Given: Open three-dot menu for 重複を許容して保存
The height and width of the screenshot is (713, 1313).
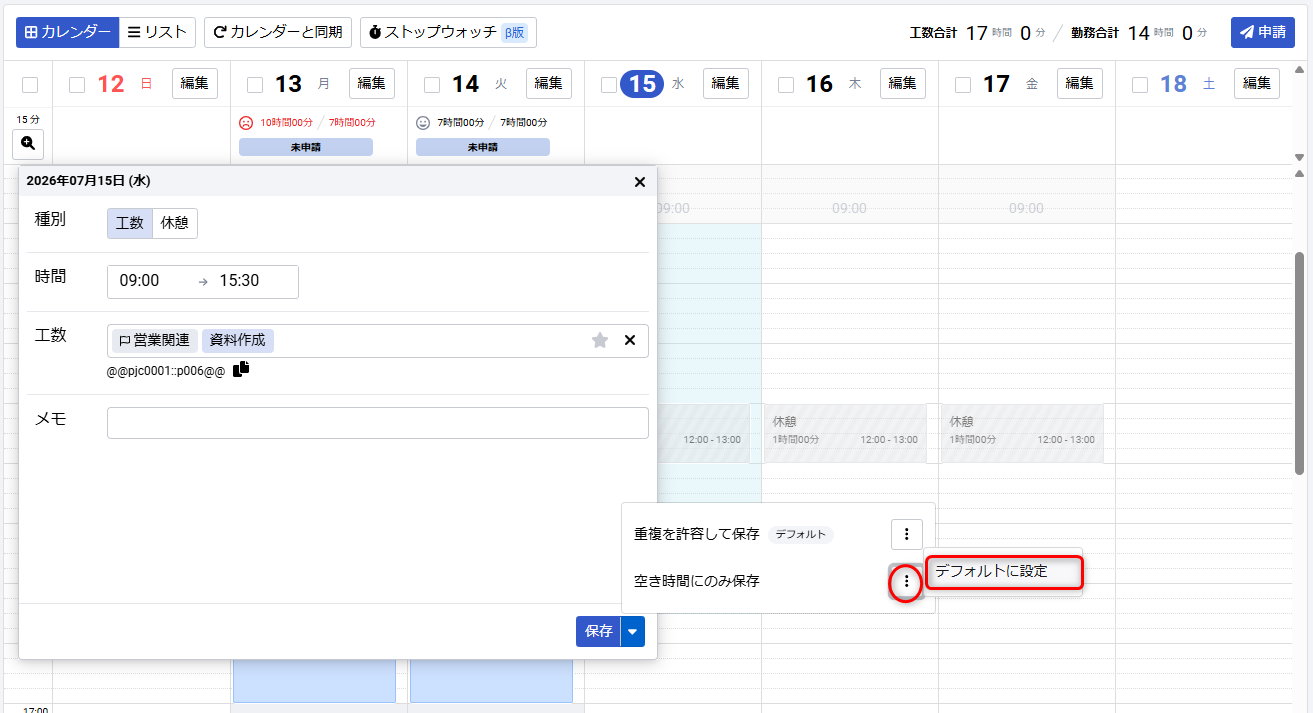Looking at the screenshot, I should (x=906, y=534).
